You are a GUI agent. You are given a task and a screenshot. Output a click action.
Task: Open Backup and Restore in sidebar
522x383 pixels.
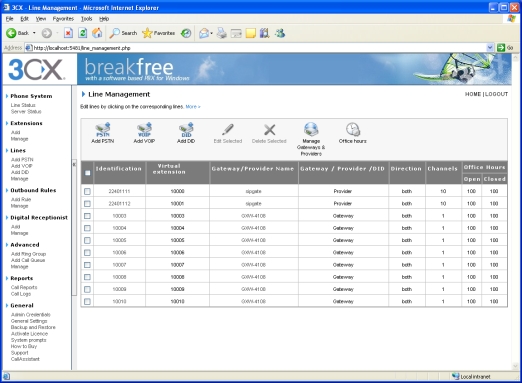click(x=33, y=327)
